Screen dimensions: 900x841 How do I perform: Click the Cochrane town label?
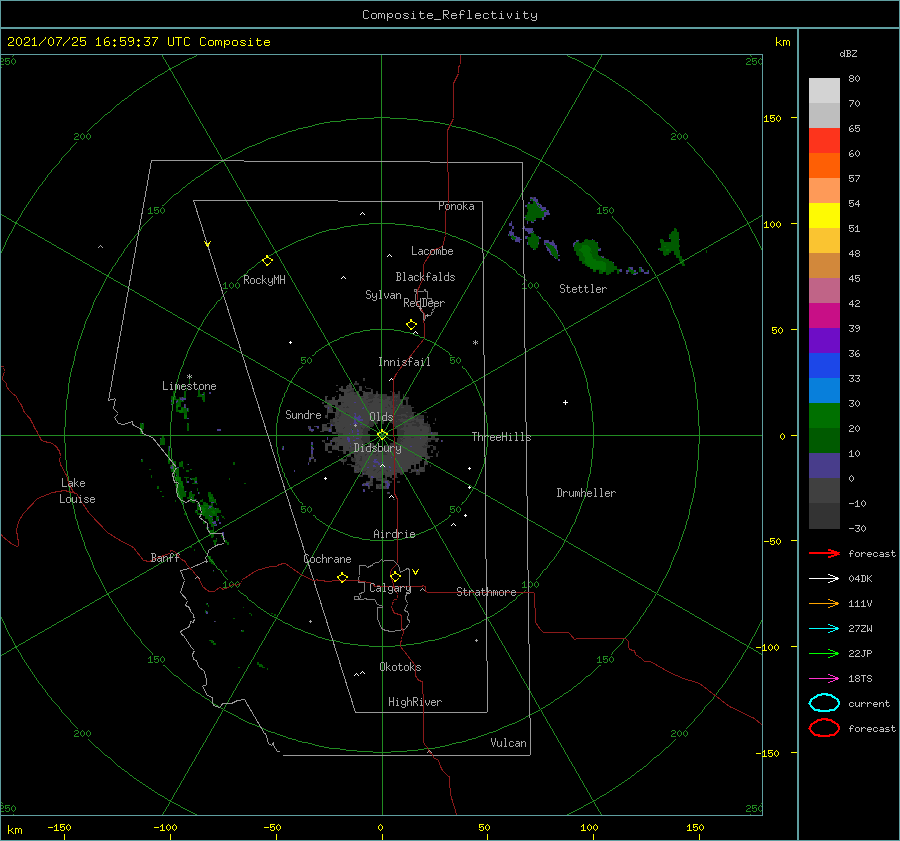pyautogui.click(x=327, y=559)
